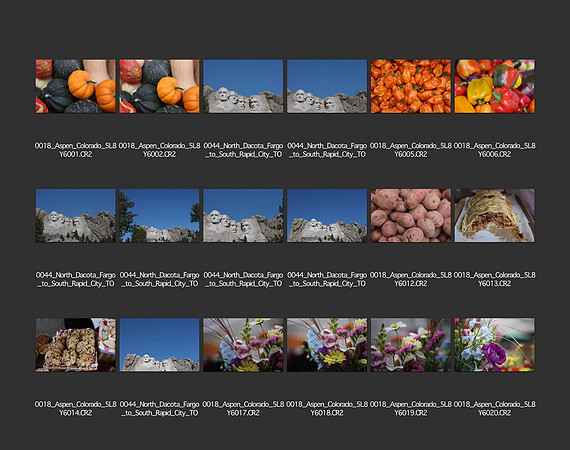The width and height of the screenshot is (570, 450).
Task: Click filename ending Y6013.CR2
Action: click(x=494, y=279)
